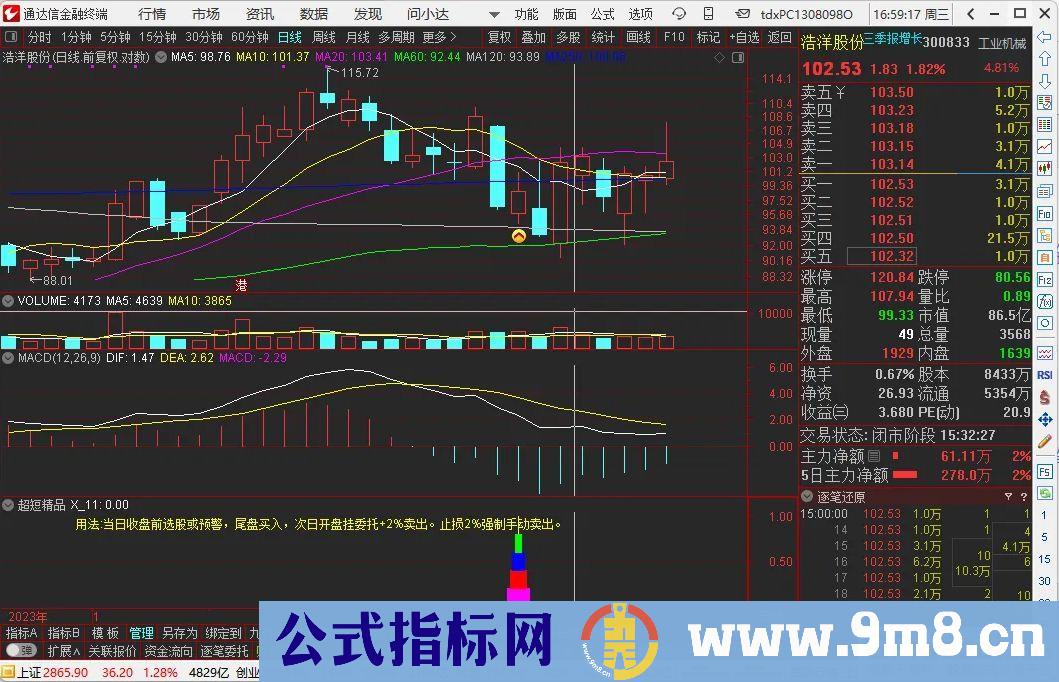
Task: Click the 港 marker below the K-line chart
Action: click(241, 285)
